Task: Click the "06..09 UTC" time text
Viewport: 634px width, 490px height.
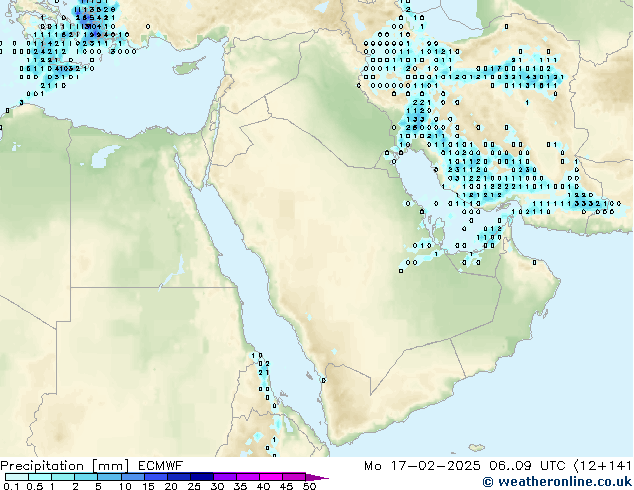Action: (527, 466)
